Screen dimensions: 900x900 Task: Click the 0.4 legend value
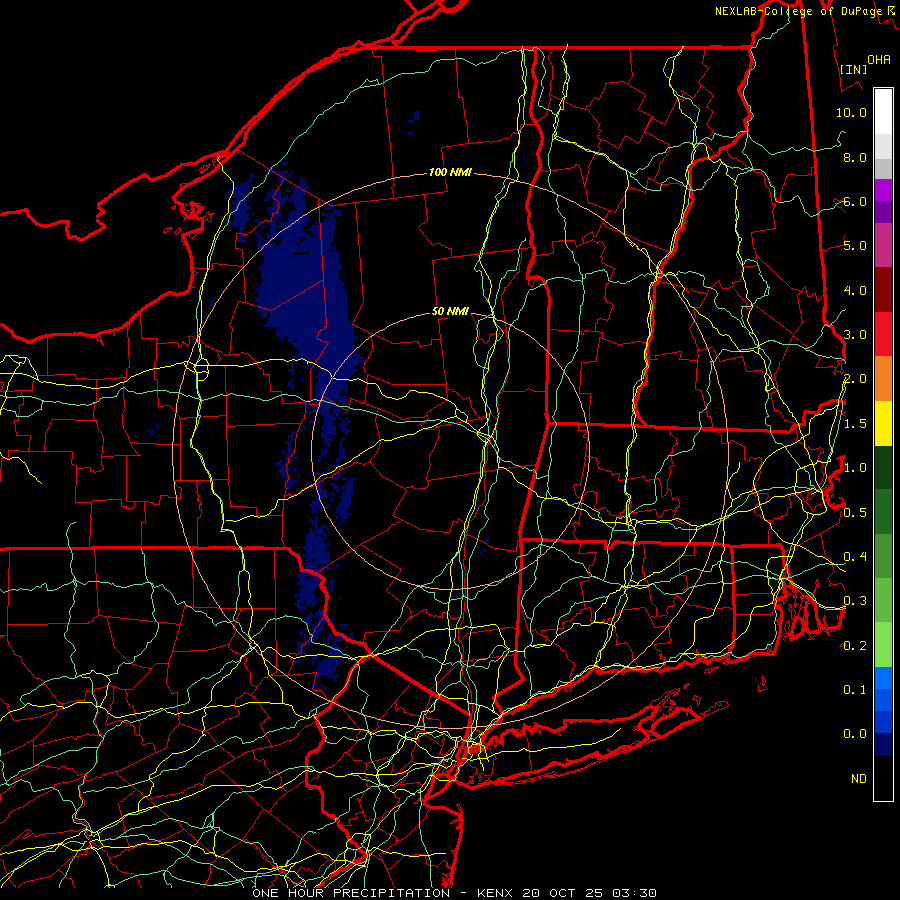[x=855, y=556]
